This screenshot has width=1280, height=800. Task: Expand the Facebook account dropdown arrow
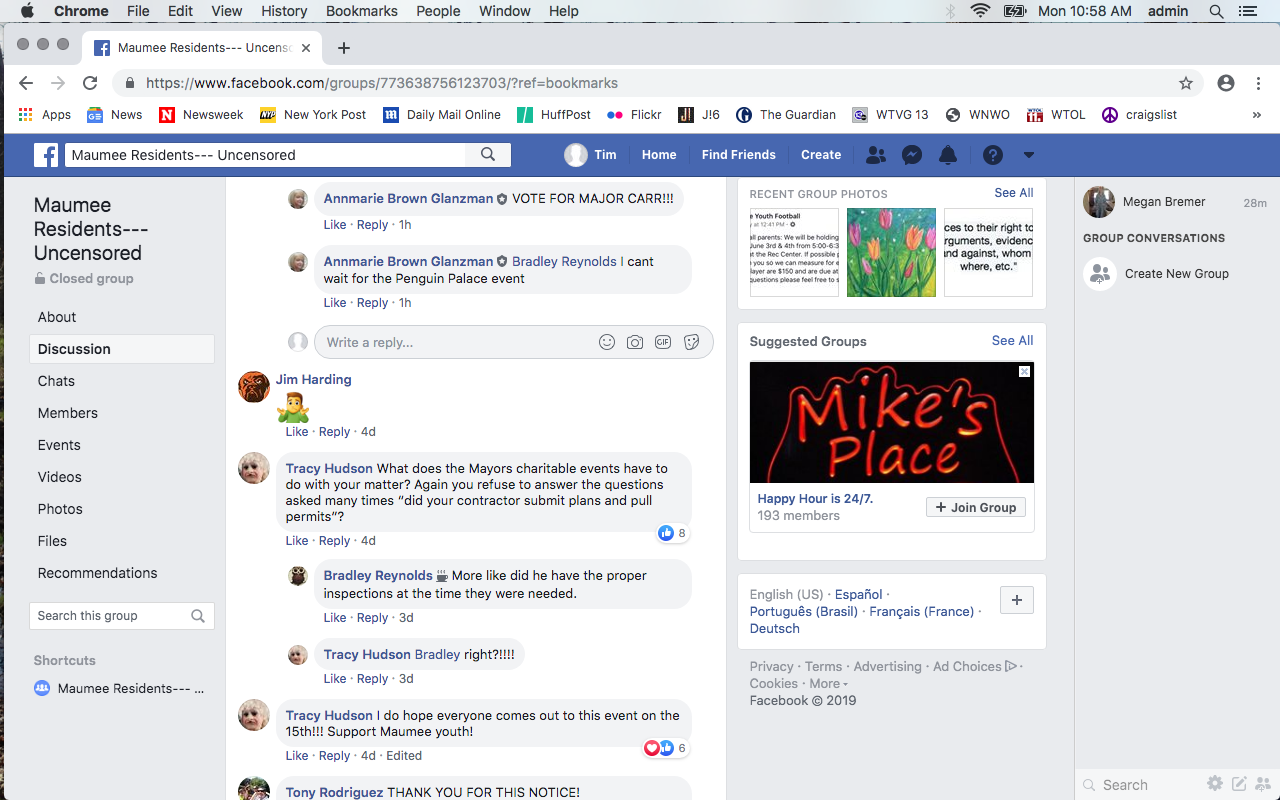pos(1028,155)
